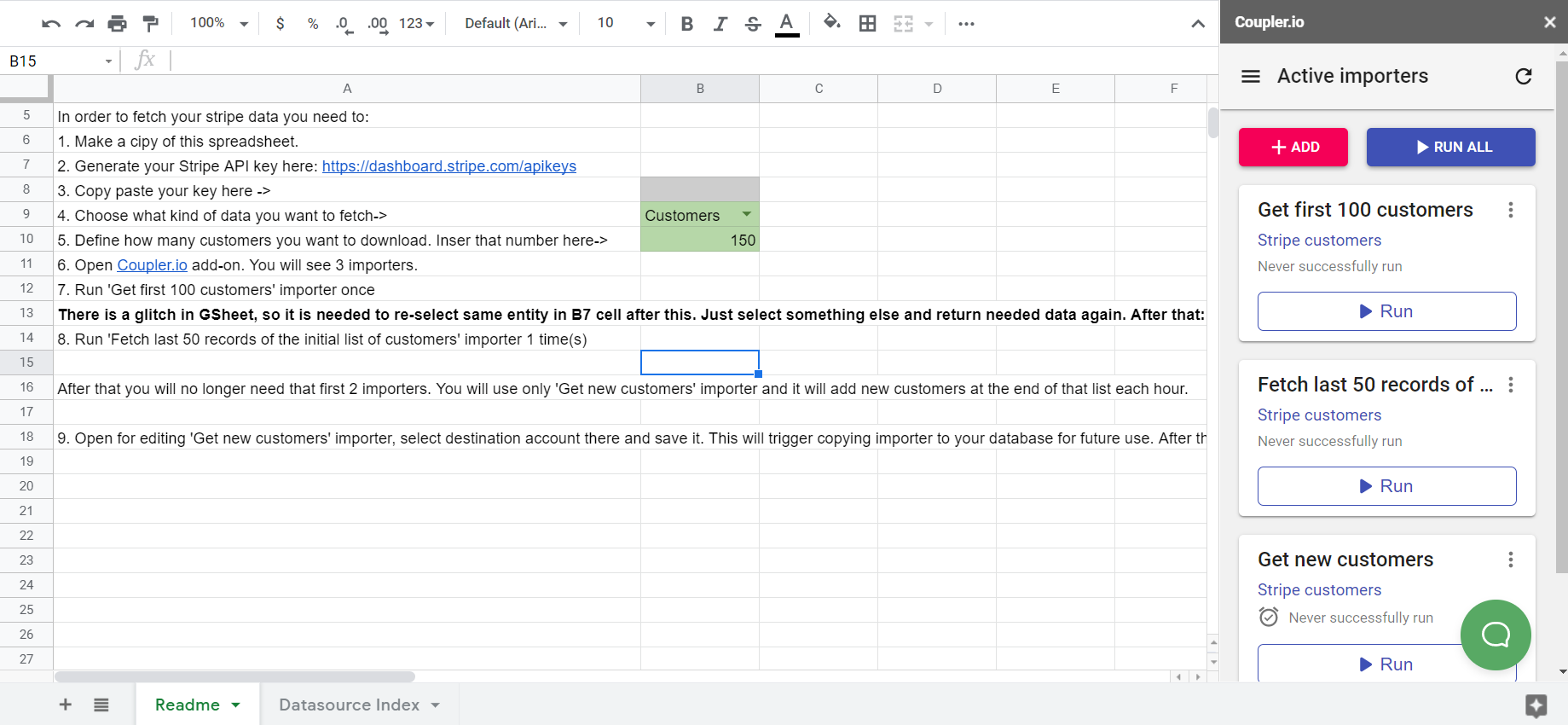
Task: Open options for Get first 100 customers
Action: tap(1511, 210)
